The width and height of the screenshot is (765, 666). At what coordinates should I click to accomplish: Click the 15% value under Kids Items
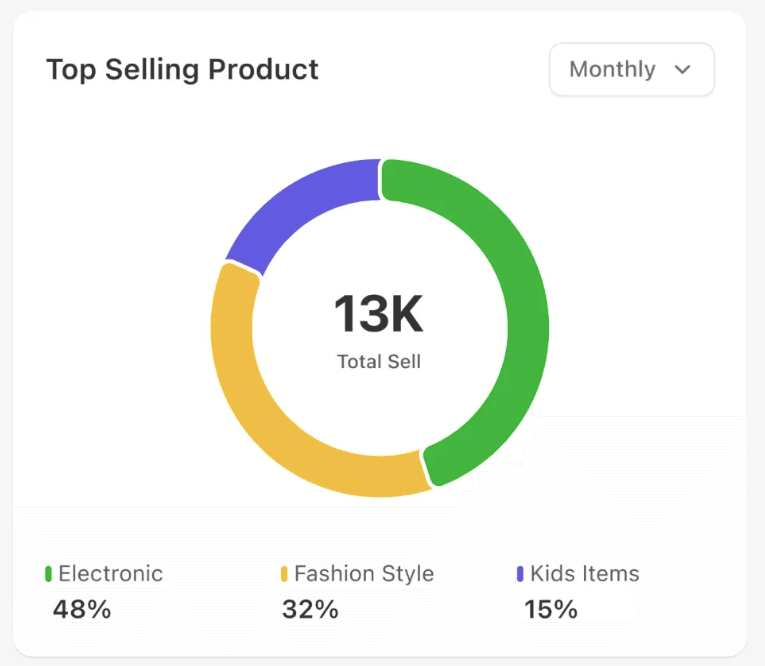(x=551, y=609)
